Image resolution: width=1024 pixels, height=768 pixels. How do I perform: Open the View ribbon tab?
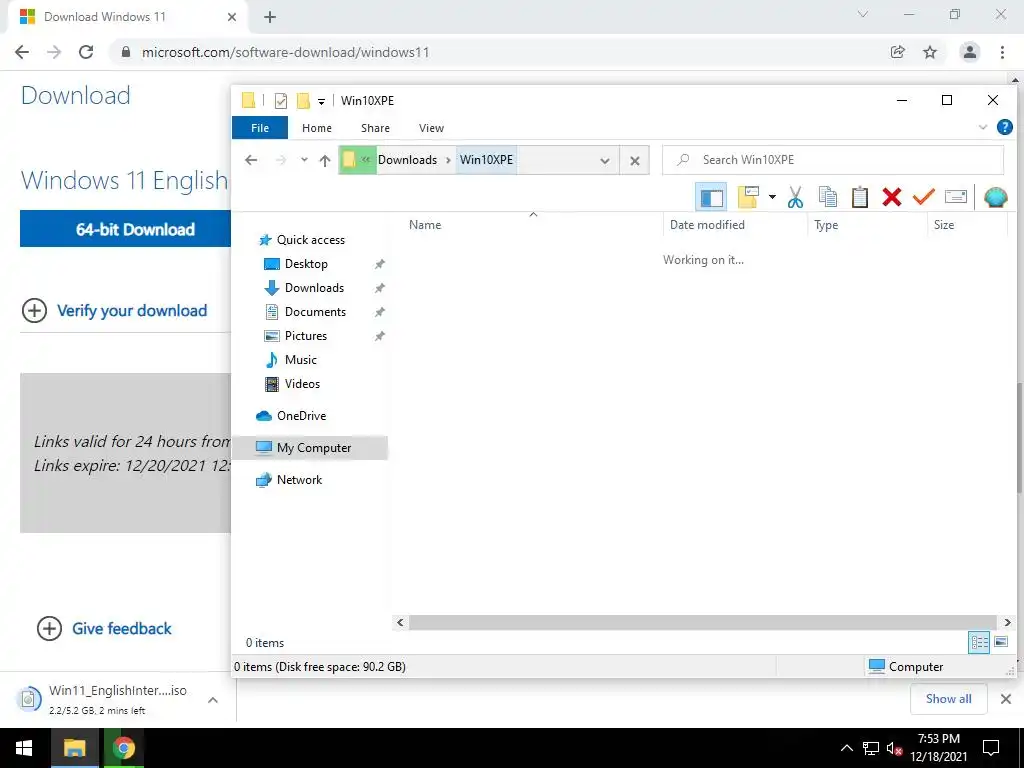click(431, 128)
